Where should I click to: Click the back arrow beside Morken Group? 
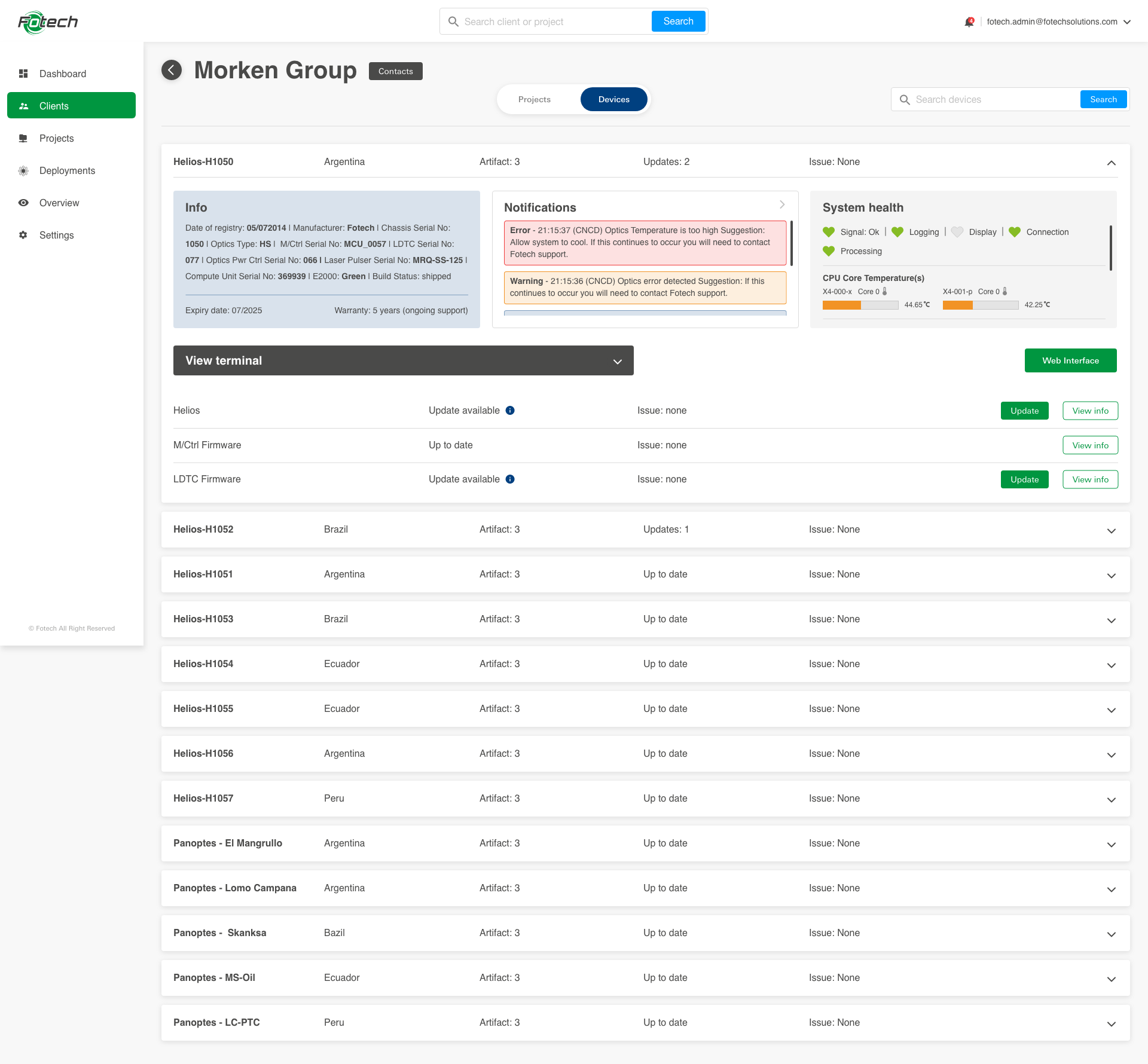[x=172, y=71]
